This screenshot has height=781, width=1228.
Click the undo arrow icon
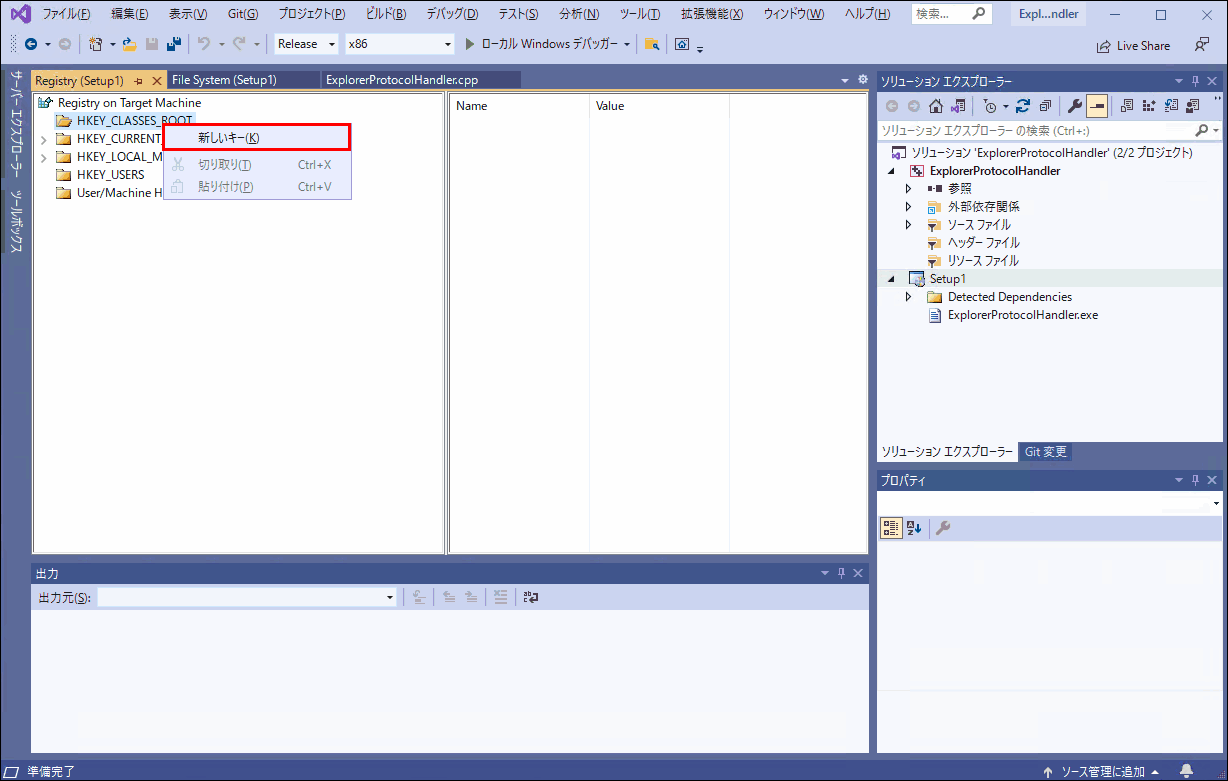(x=204, y=44)
